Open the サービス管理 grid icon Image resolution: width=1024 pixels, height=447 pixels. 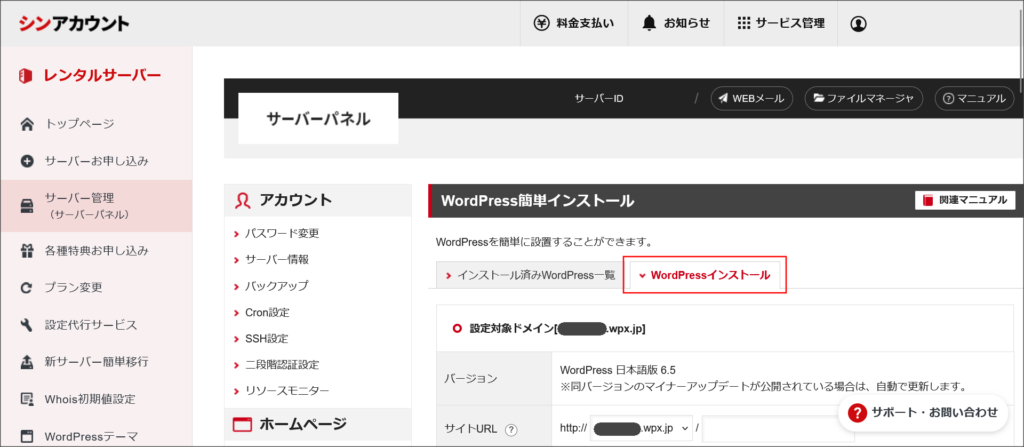(743, 24)
